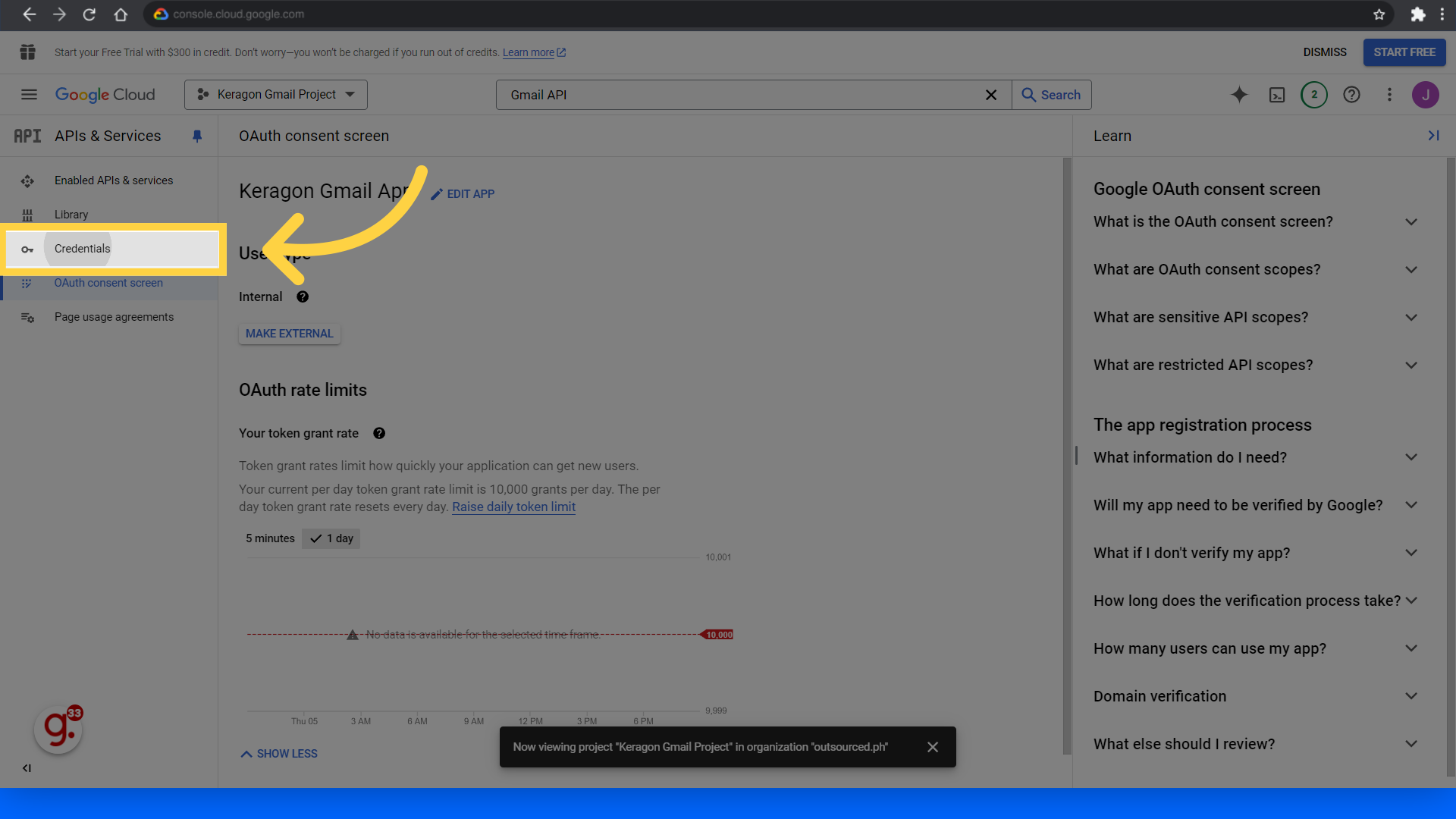1456x819 pixels.
Task: Expand What are OAuth consent scopes
Action: pyautogui.click(x=1256, y=270)
